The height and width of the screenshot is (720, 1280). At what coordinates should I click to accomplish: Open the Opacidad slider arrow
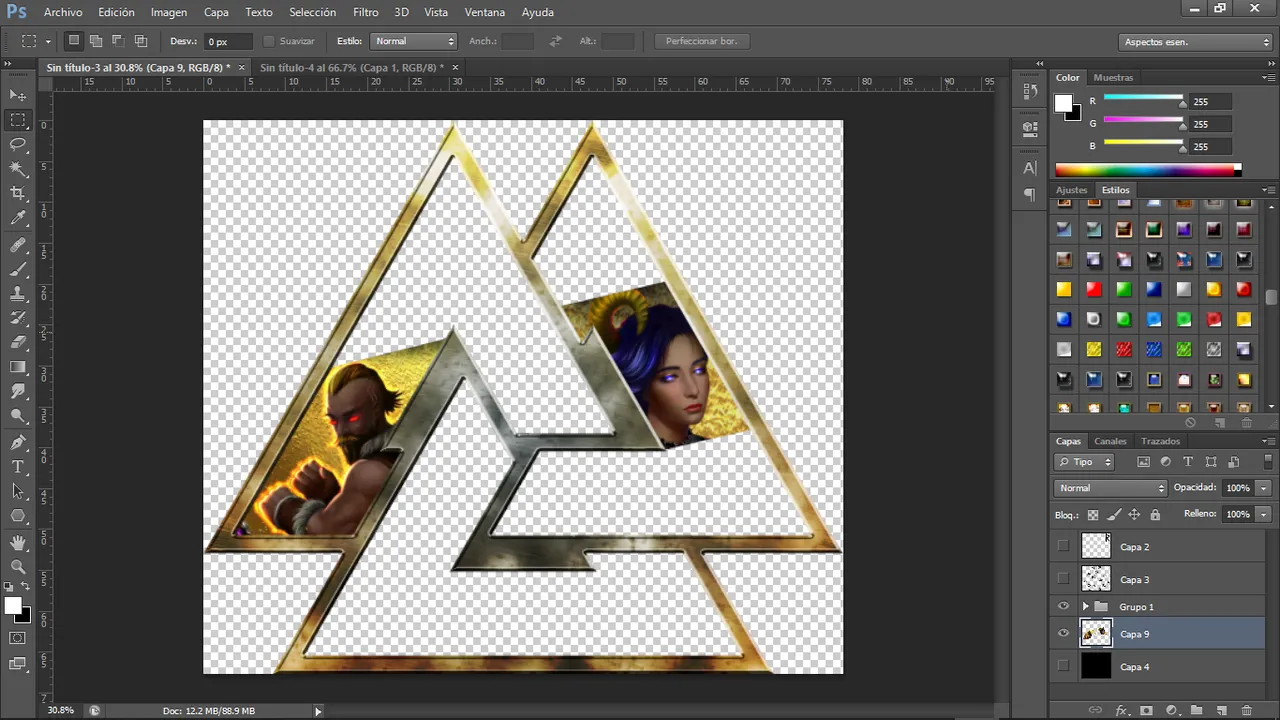pos(1263,488)
